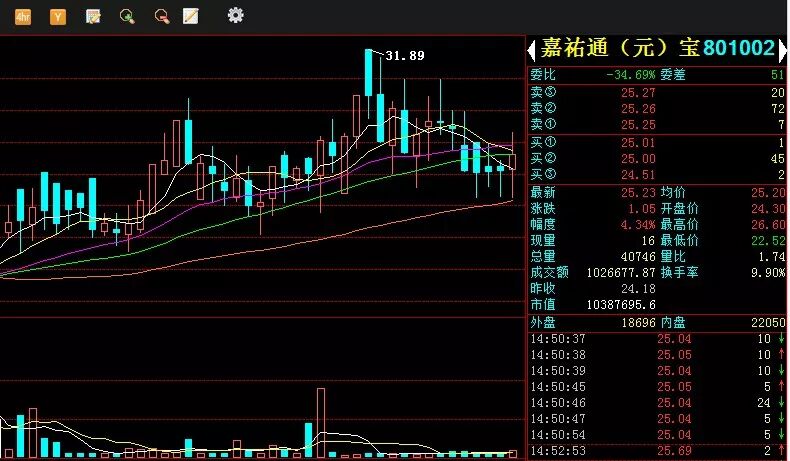790x461 pixels.
Task: Click the 内盘 value 22050
Action: (768, 323)
